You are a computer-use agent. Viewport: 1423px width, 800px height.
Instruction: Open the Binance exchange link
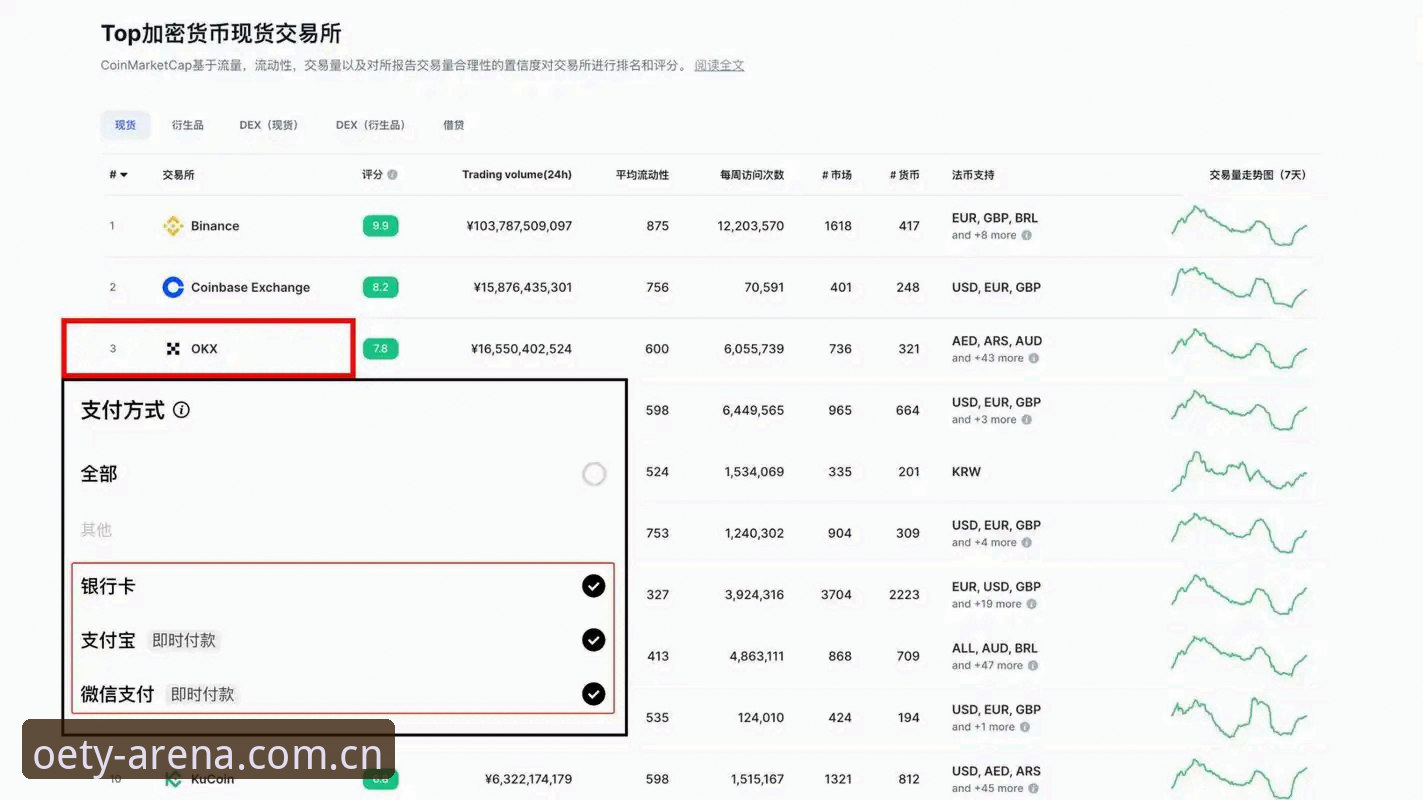click(215, 226)
